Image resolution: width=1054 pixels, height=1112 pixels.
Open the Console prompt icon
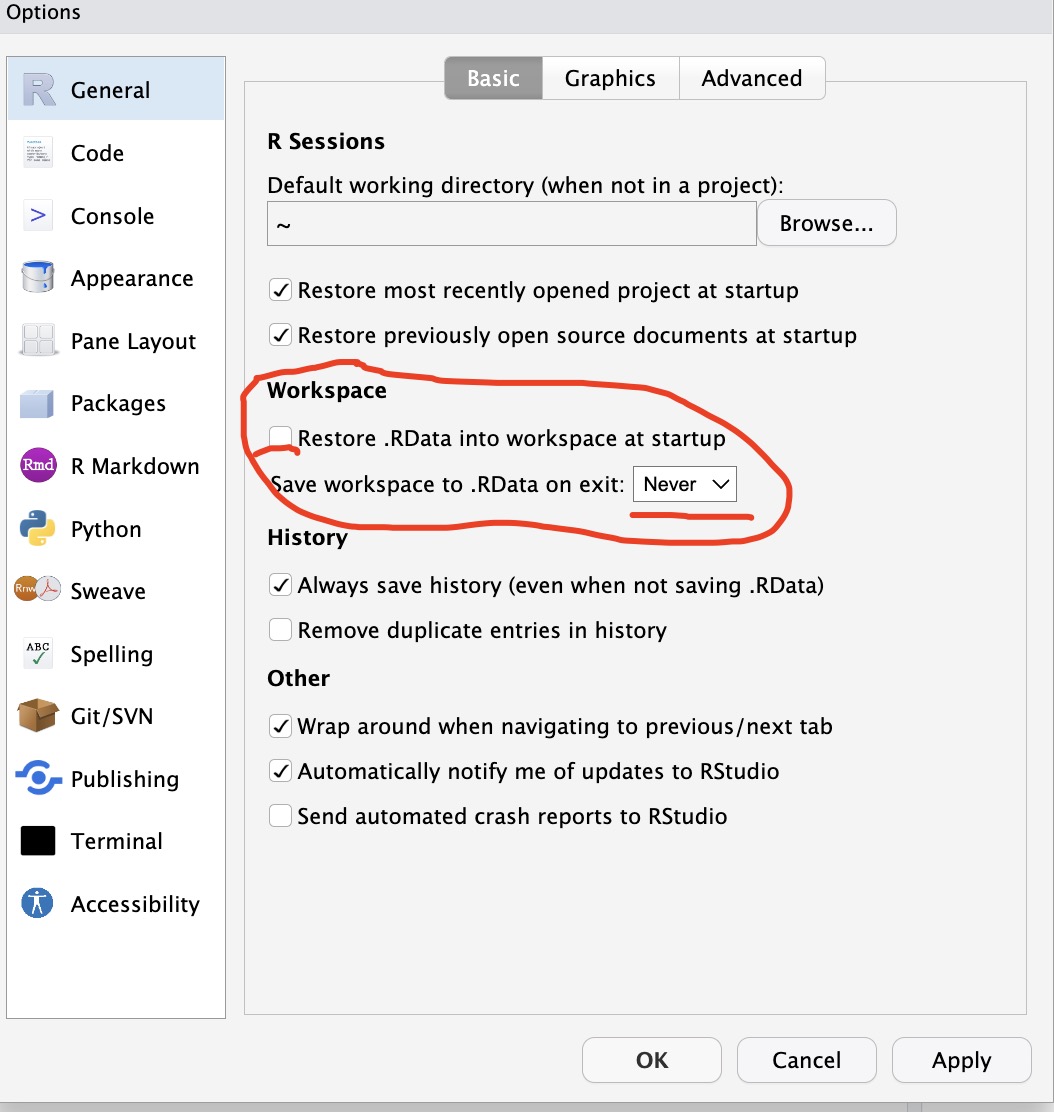(x=38, y=215)
